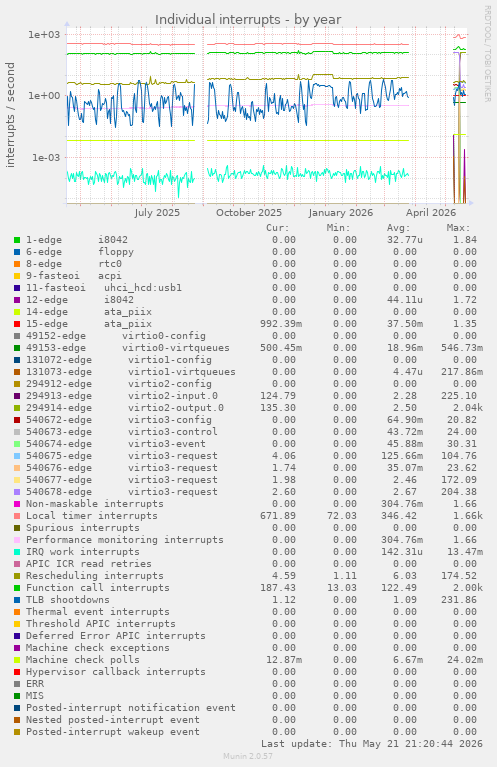Click the green 1-edge i8042 color swatch
497x767 pixels.
point(17,240)
